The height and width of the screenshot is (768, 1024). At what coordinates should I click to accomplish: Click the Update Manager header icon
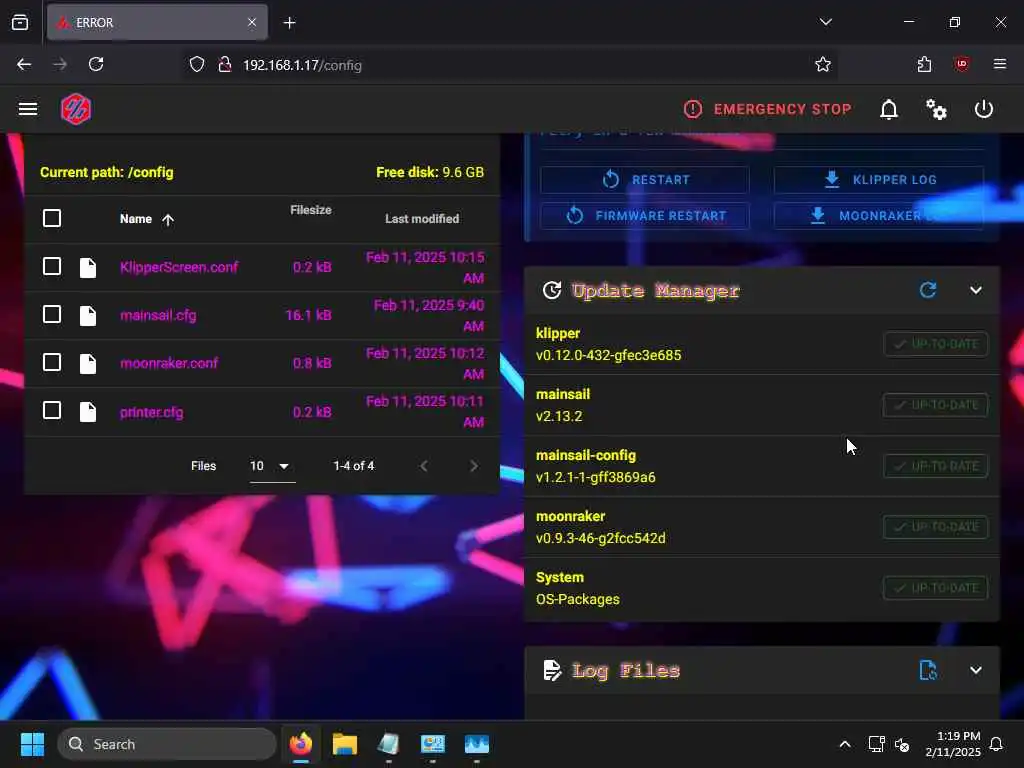click(552, 290)
